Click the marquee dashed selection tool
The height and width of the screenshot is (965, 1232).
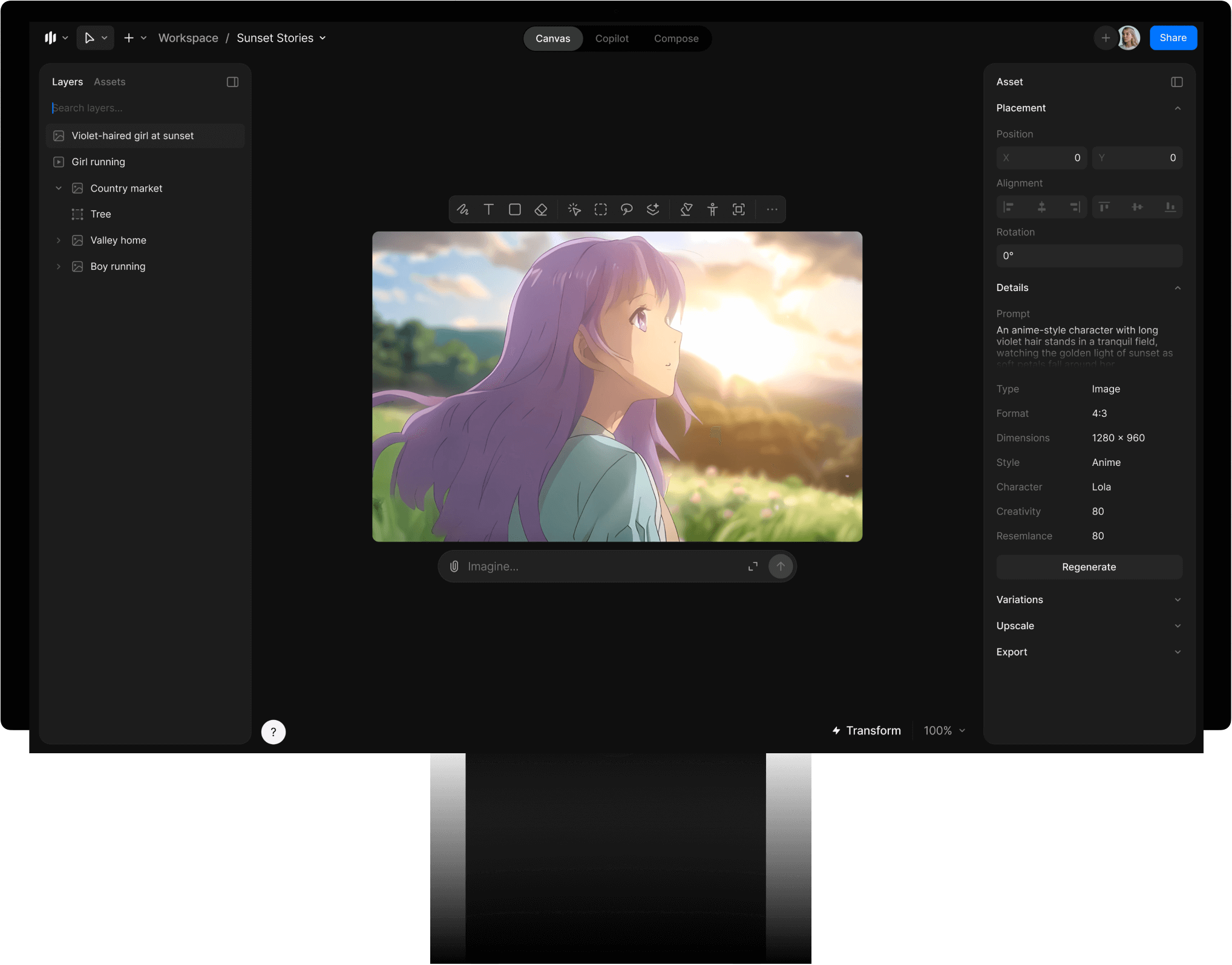point(600,209)
